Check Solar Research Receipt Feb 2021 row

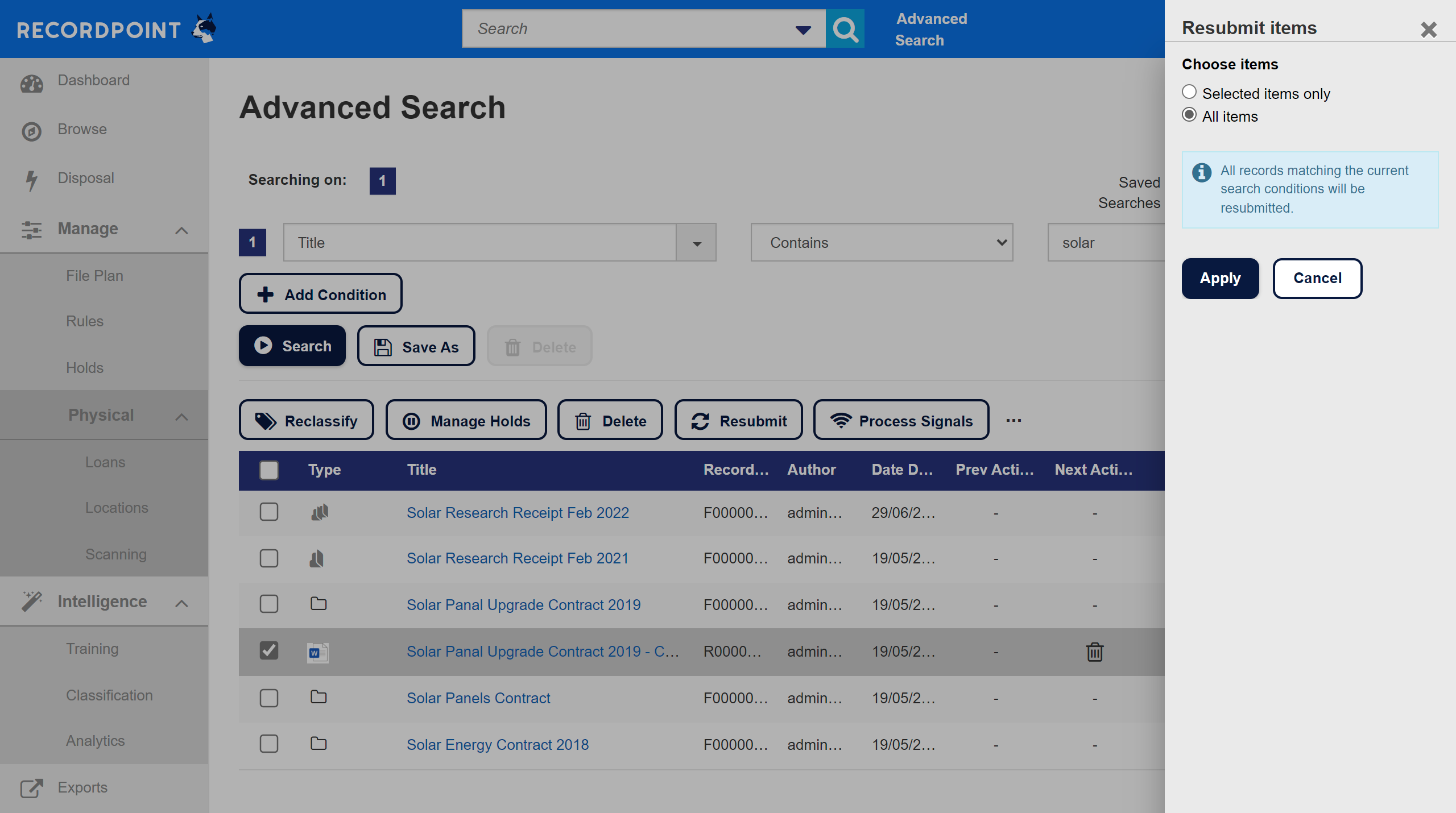pyautogui.click(x=269, y=558)
